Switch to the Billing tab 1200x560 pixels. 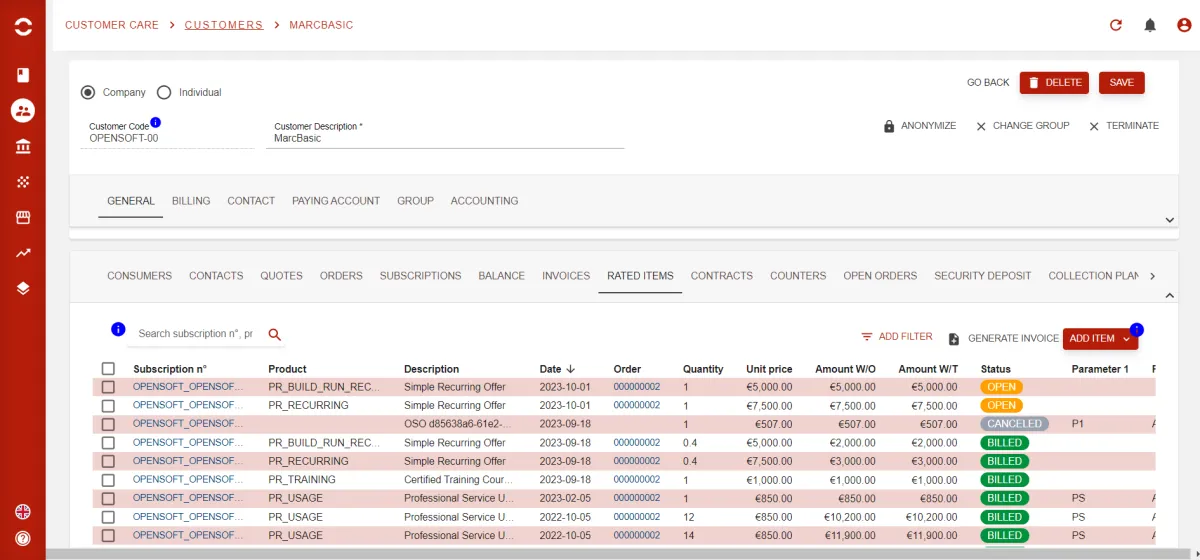(x=191, y=201)
